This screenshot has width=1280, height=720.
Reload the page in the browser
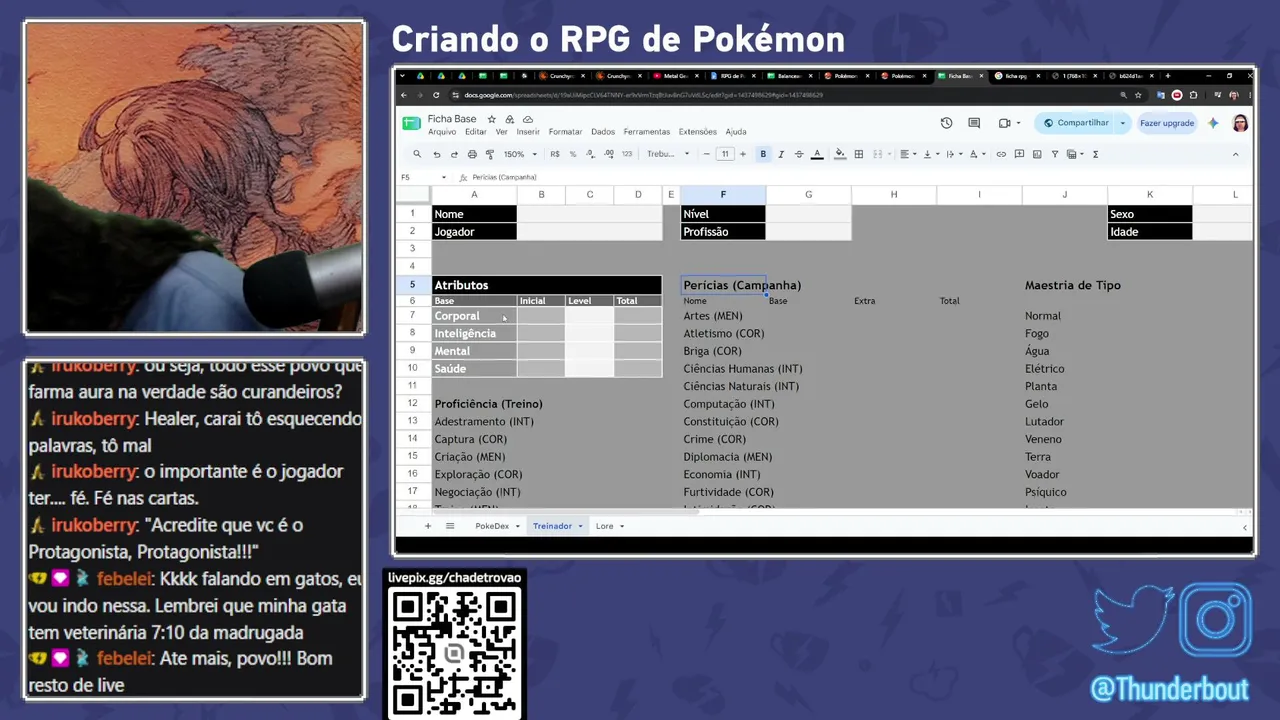pyautogui.click(x=437, y=95)
